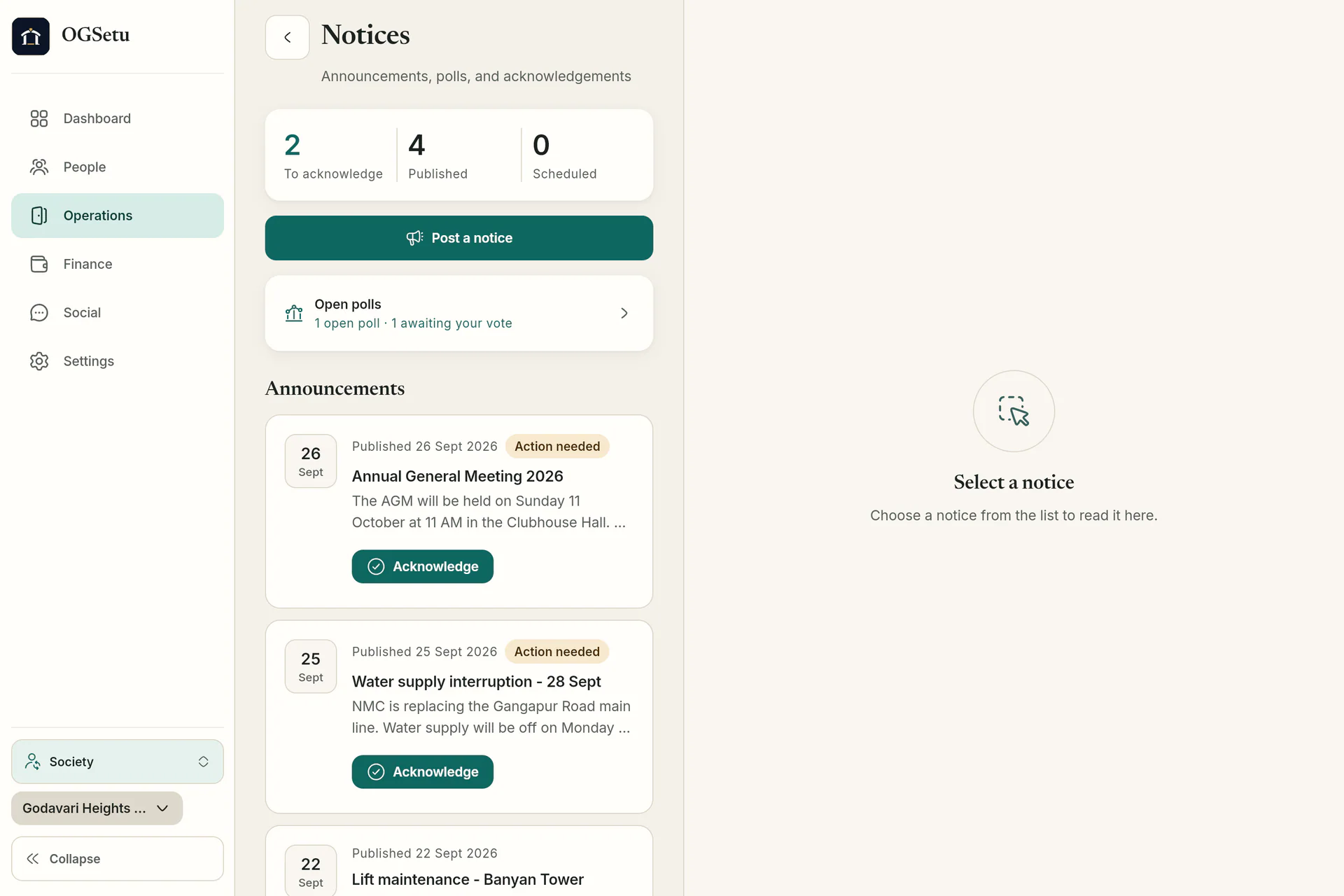Open the Godavari Heights society dropdown
Image resolution: width=1344 pixels, height=896 pixels.
(97, 808)
